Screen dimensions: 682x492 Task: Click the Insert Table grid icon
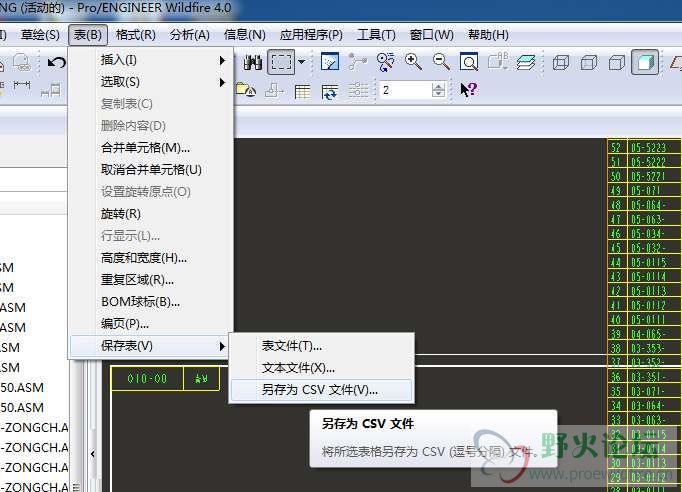(x=302, y=92)
